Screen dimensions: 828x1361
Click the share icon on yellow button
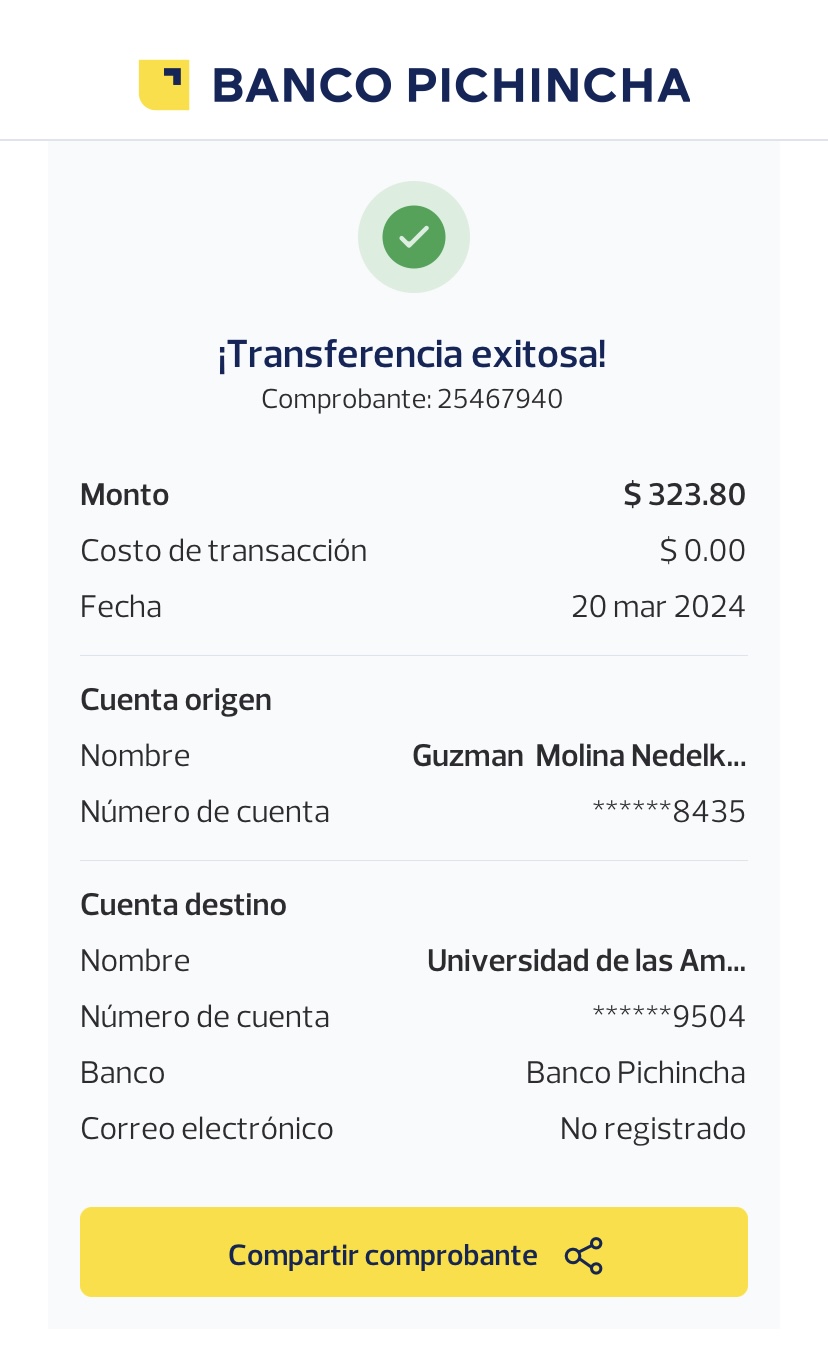(584, 1256)
